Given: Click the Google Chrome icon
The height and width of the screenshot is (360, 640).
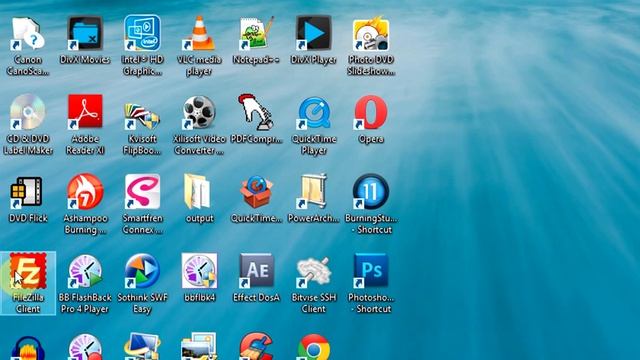Looking at the screenshot, I should pyautogui.click(x=313, y=347).
